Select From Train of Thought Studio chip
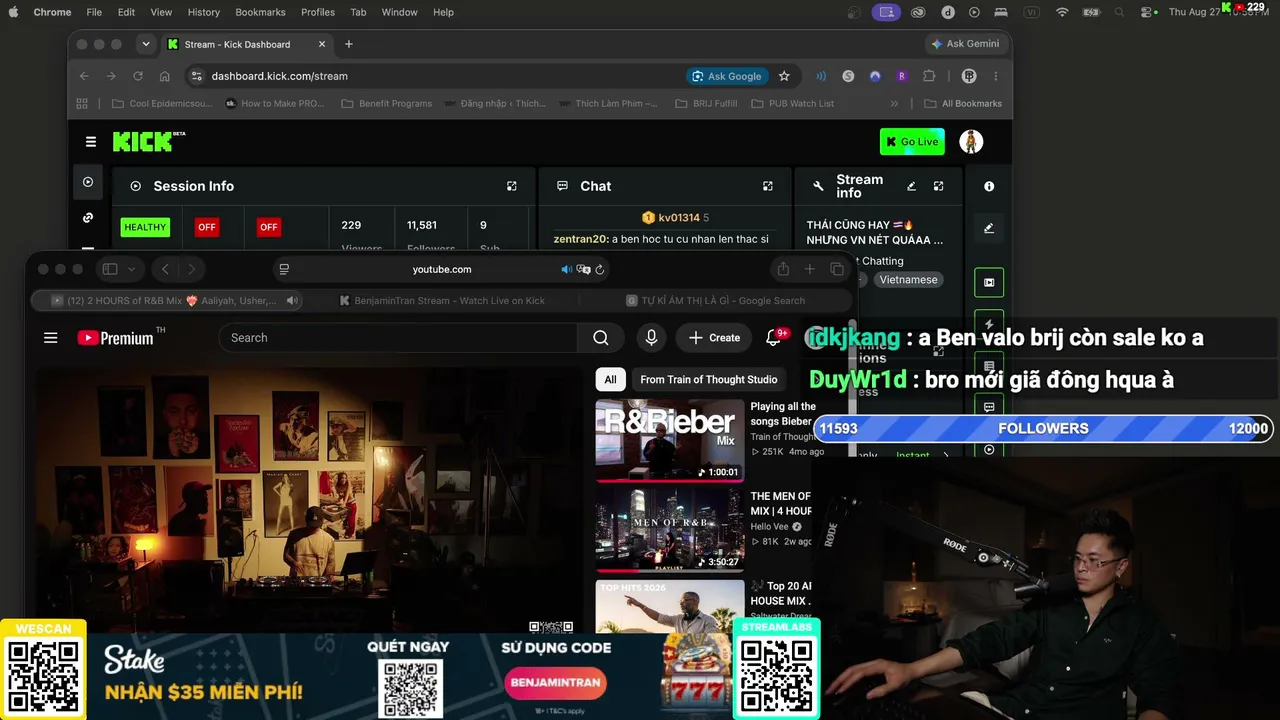The width and height of the screenshot is (1280, 720). (x=709, y=379)
